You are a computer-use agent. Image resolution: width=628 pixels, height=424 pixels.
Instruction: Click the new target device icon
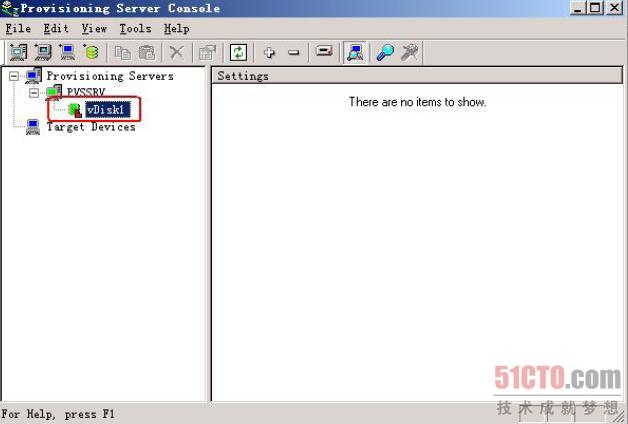67,52
